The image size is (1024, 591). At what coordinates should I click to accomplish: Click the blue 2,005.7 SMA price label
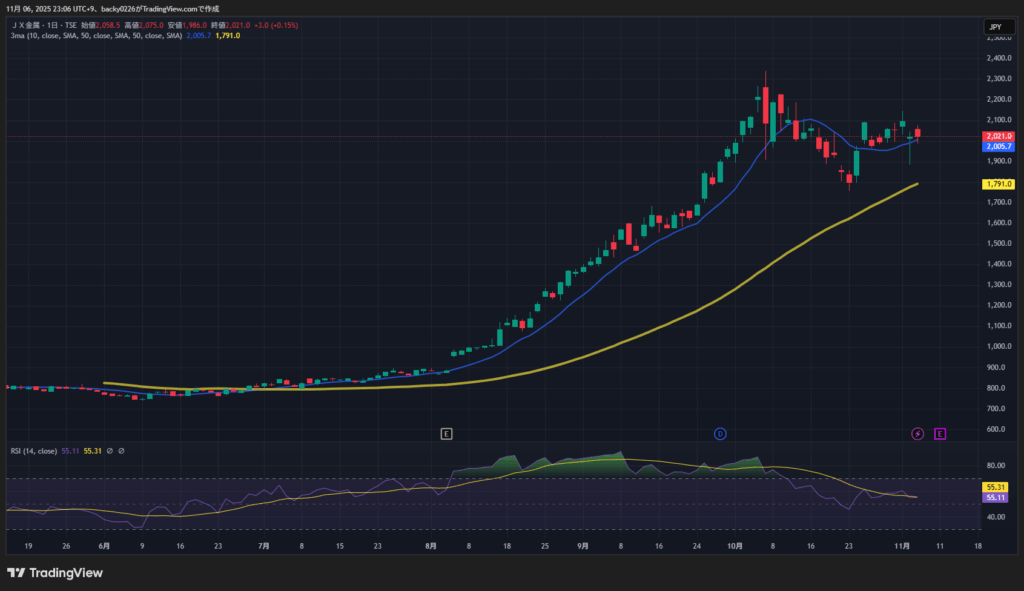coord(998,146)
